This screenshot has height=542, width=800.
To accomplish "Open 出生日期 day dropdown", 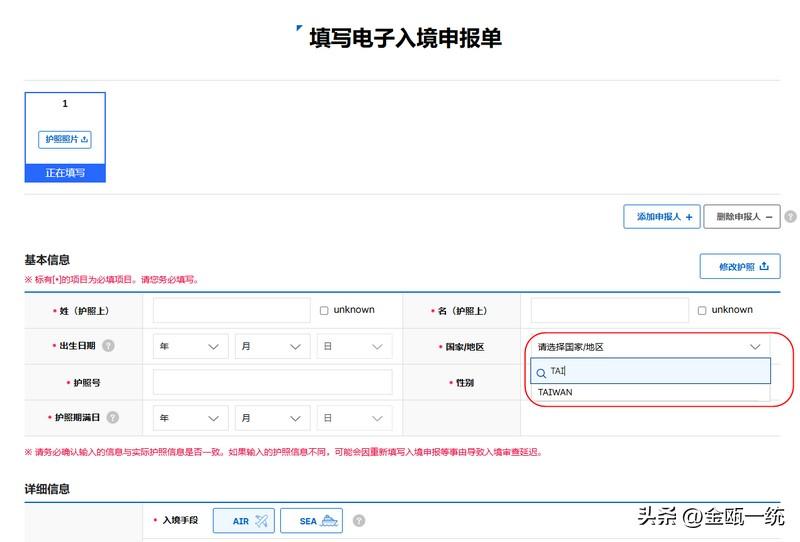I will [355, 347].
